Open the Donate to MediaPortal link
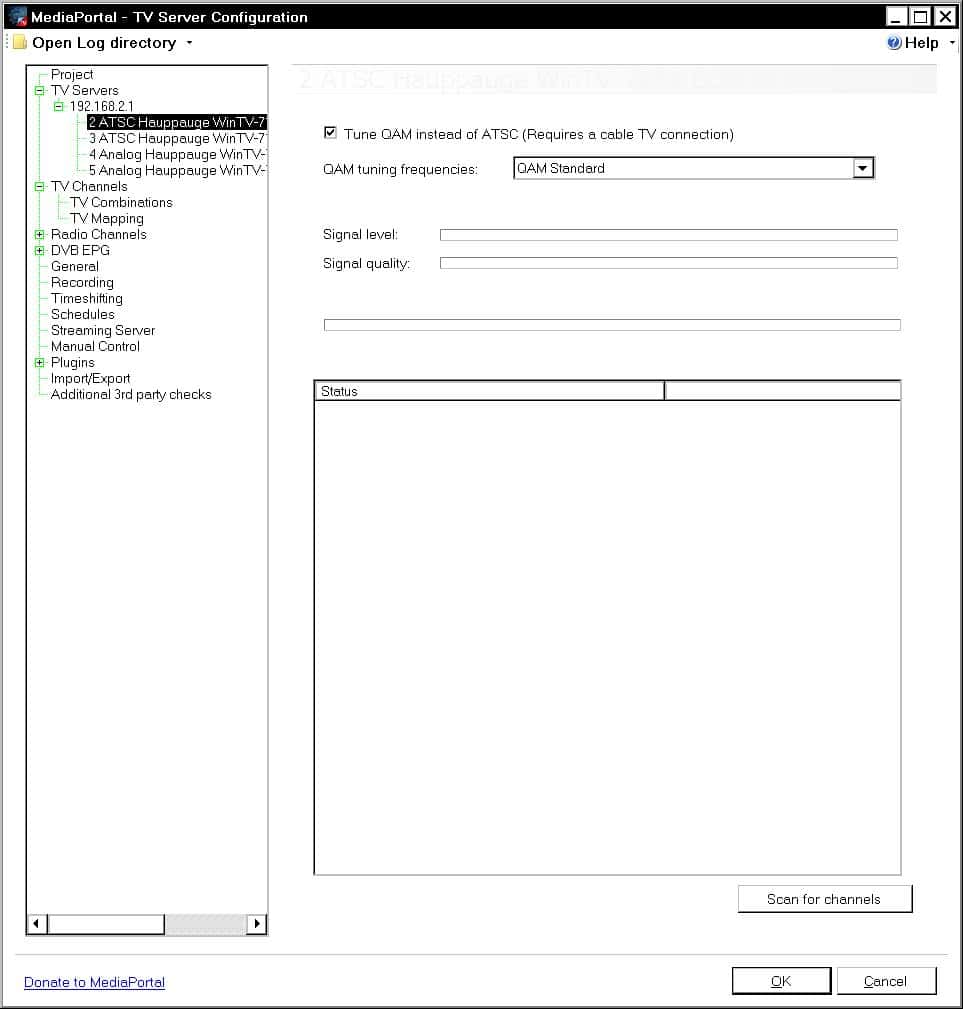The height and width of the screenshot is (1009, 963). pos(95,983)
